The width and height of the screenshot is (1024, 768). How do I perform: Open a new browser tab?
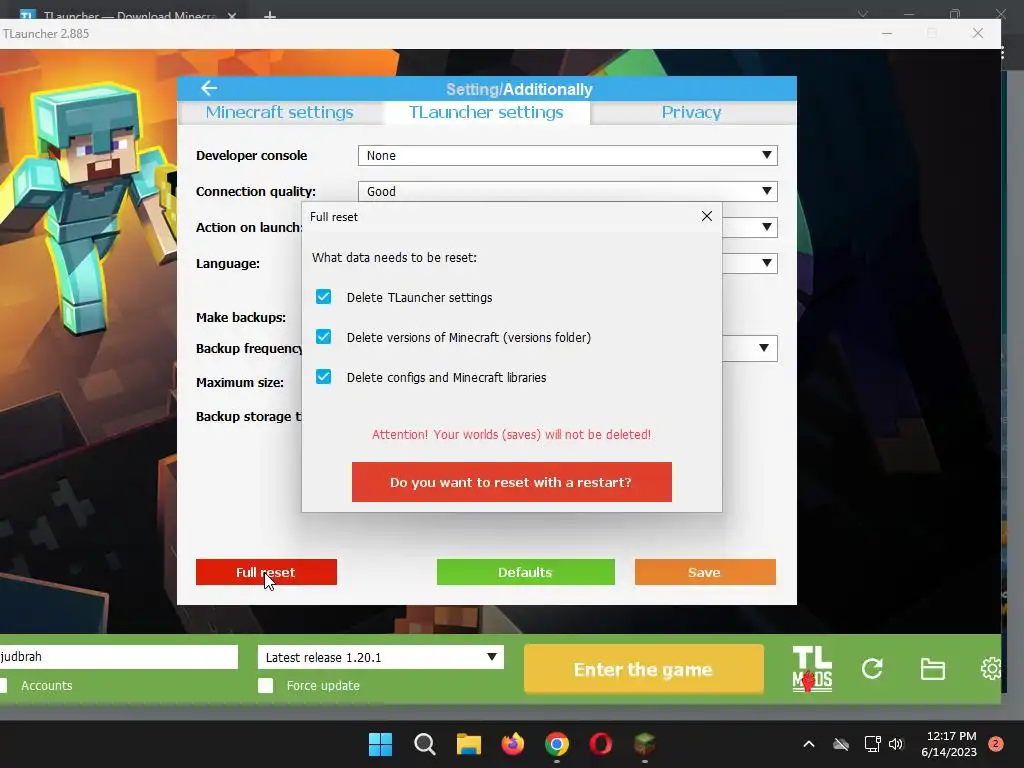[x=270, y=15]
